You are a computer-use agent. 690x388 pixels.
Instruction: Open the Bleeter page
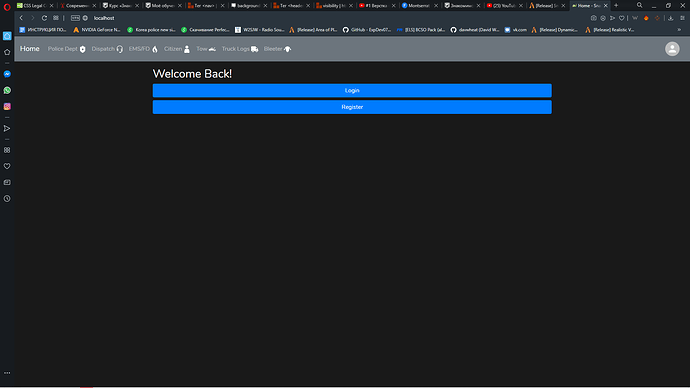(277, 49)
